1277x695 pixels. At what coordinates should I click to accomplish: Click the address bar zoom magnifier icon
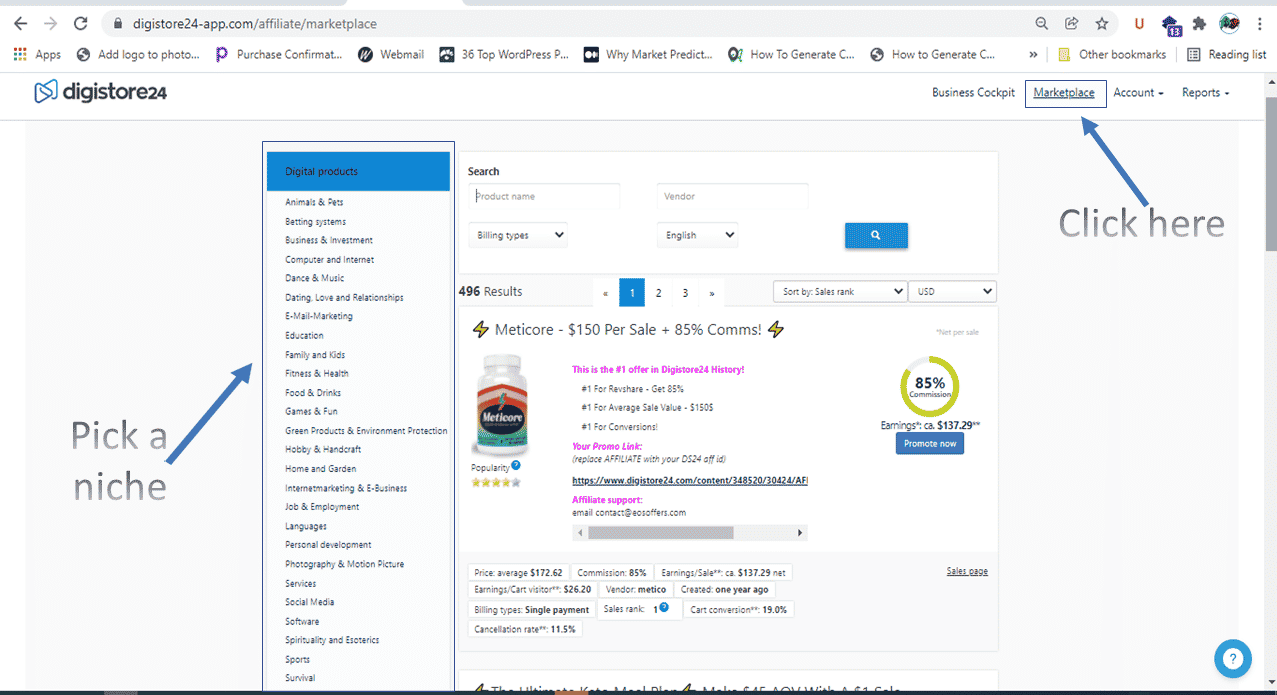click(1041, 23)
